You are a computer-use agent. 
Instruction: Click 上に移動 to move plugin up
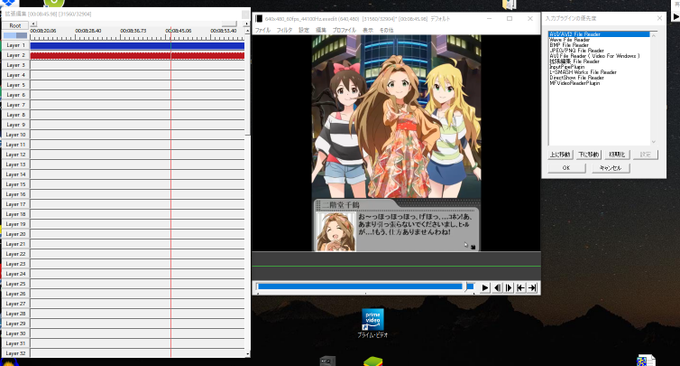click(x=560, y=154)
